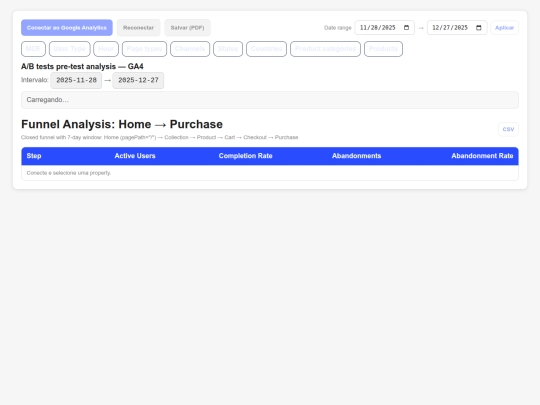Image resolution: width=540 pixels, height=405 pixels.
Task: Click the interval start value 2025-11-28
Action: tap(76, 80)
